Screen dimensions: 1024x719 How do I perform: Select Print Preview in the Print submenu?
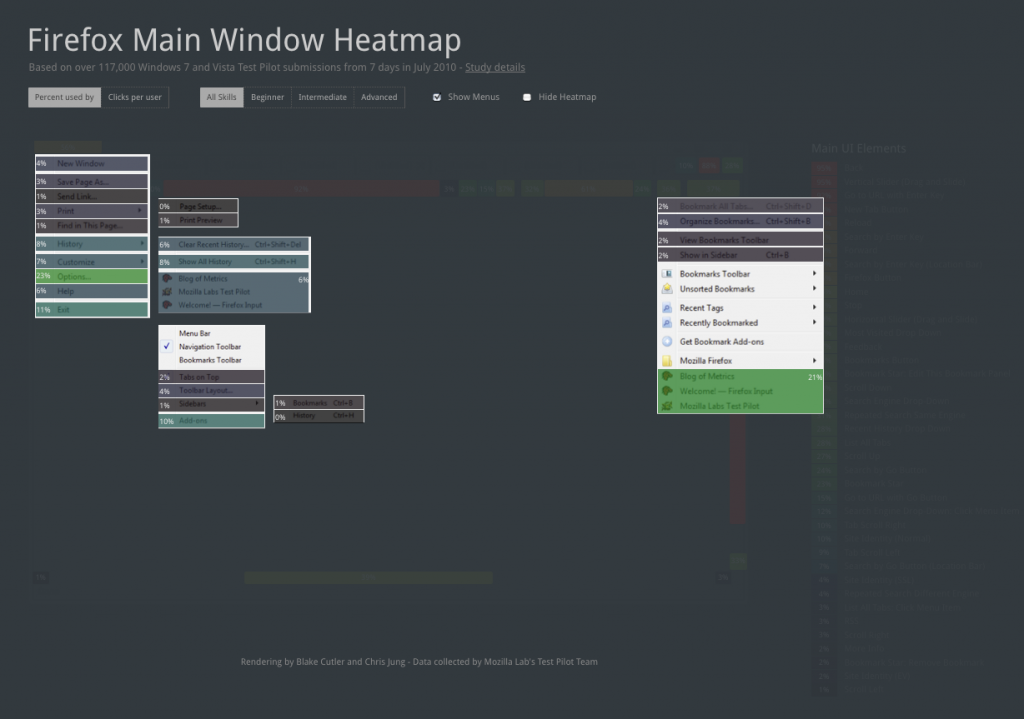pos(199,221)
